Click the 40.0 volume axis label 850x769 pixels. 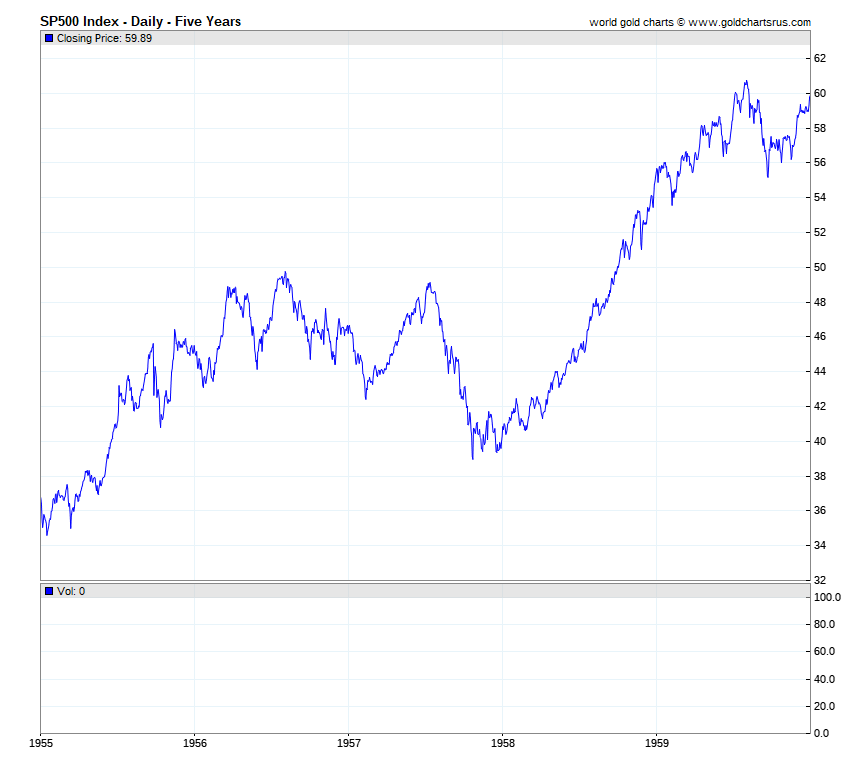825,679
